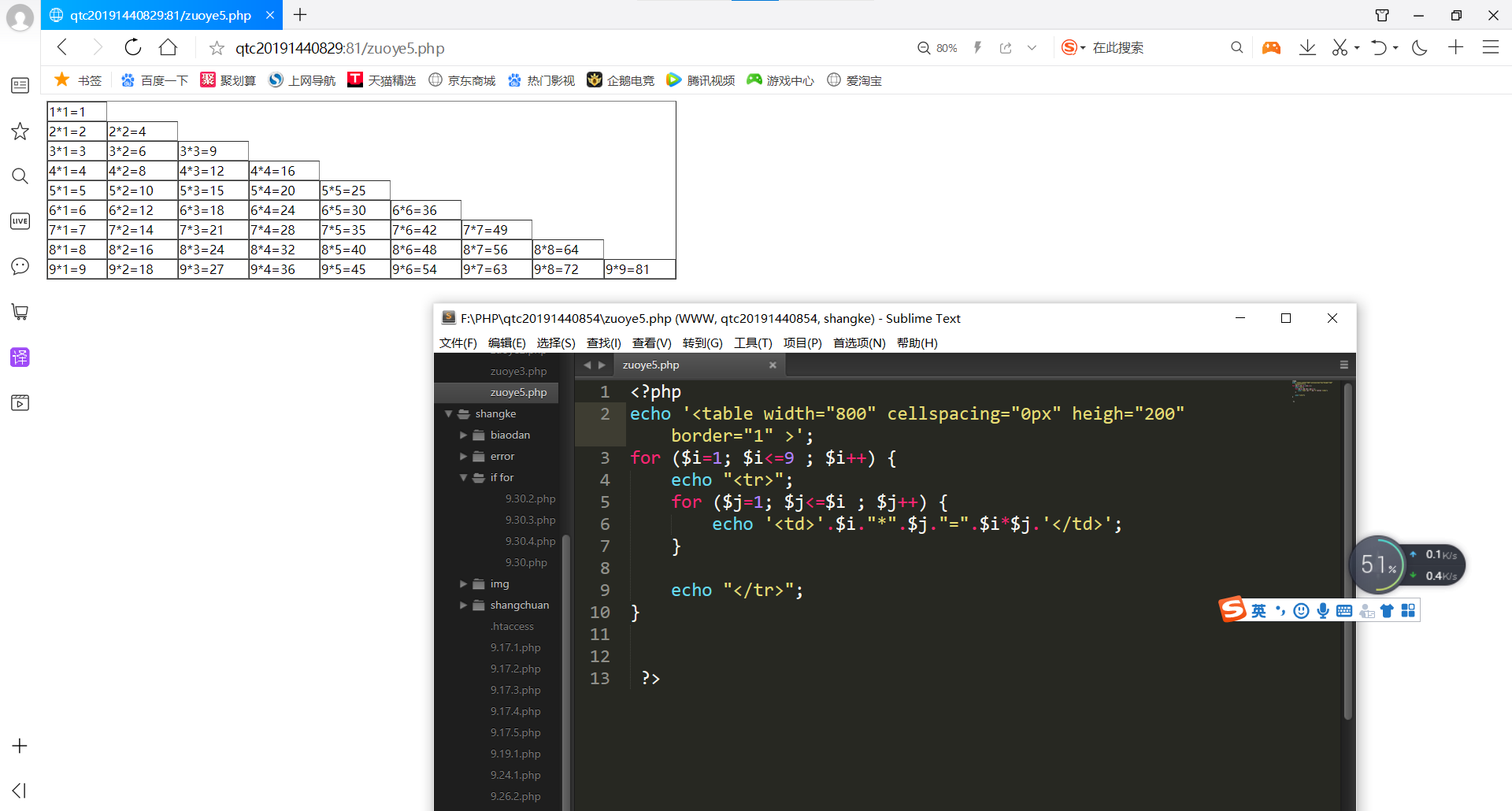Click the user avatar icon
The height and width of the screenshot is (811, 1512).
(x=20, y=17)
